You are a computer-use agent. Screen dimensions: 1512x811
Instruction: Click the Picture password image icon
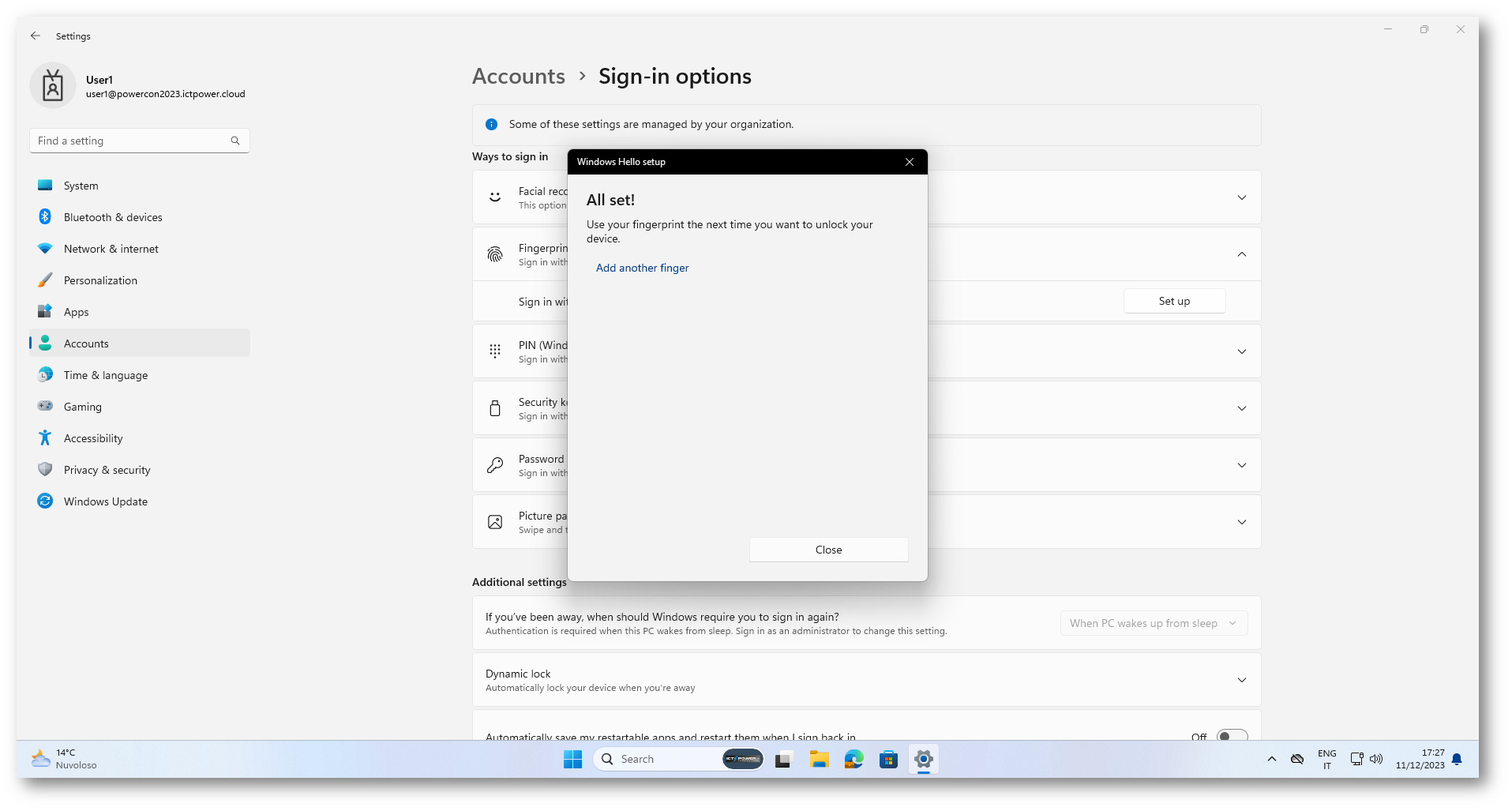[x=495, y=522]
